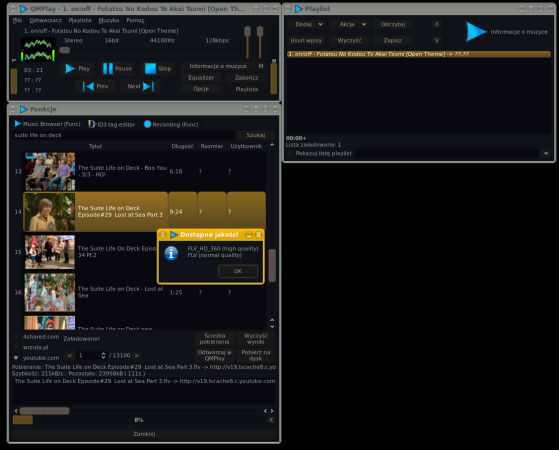Open the Muzyka menu
The image size is (559, 450).
(x=109, y=20)
